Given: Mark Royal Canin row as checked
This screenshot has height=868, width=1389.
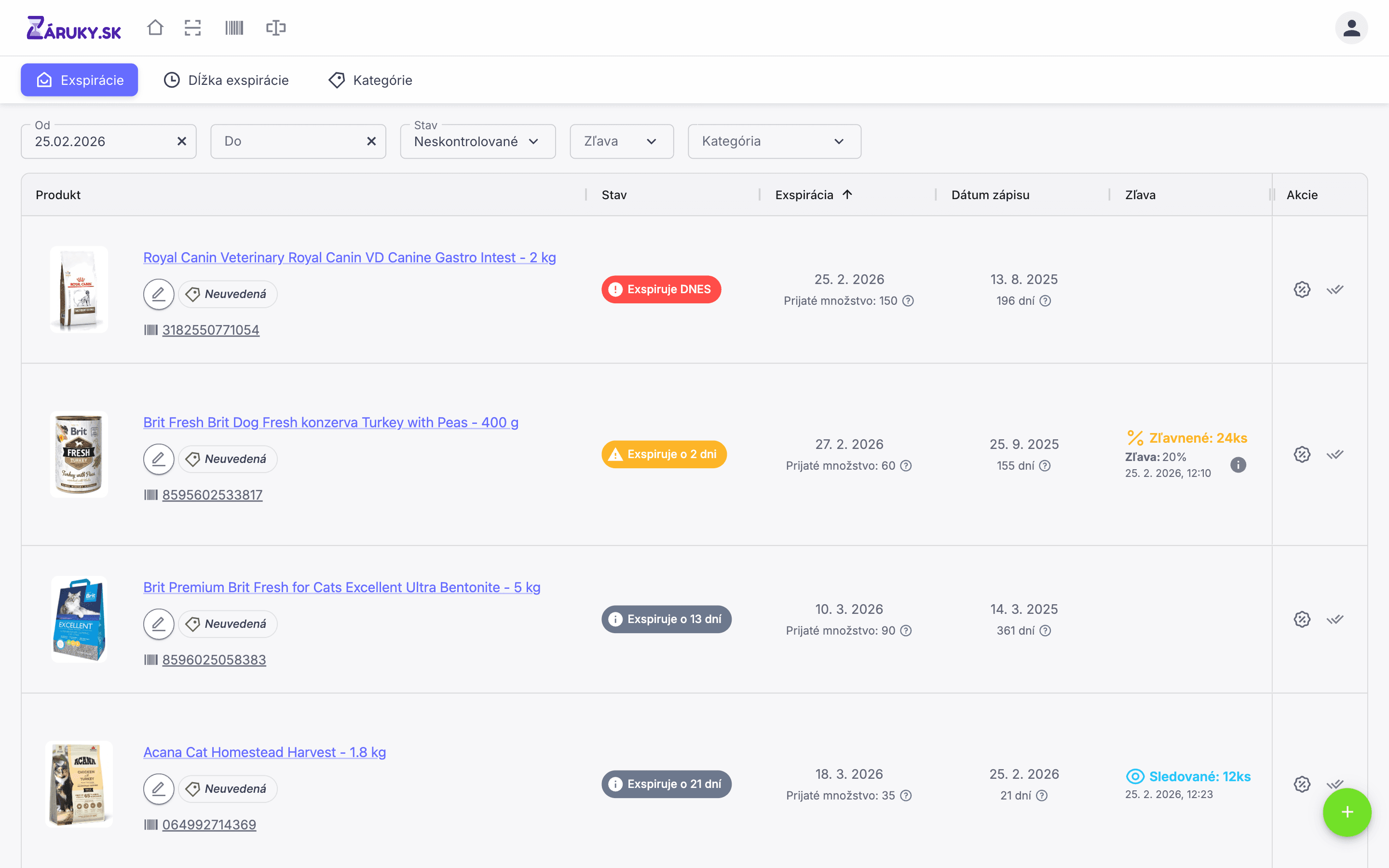Looking at the screenshot, I should pyautogui.click(x=1335, y=289).
